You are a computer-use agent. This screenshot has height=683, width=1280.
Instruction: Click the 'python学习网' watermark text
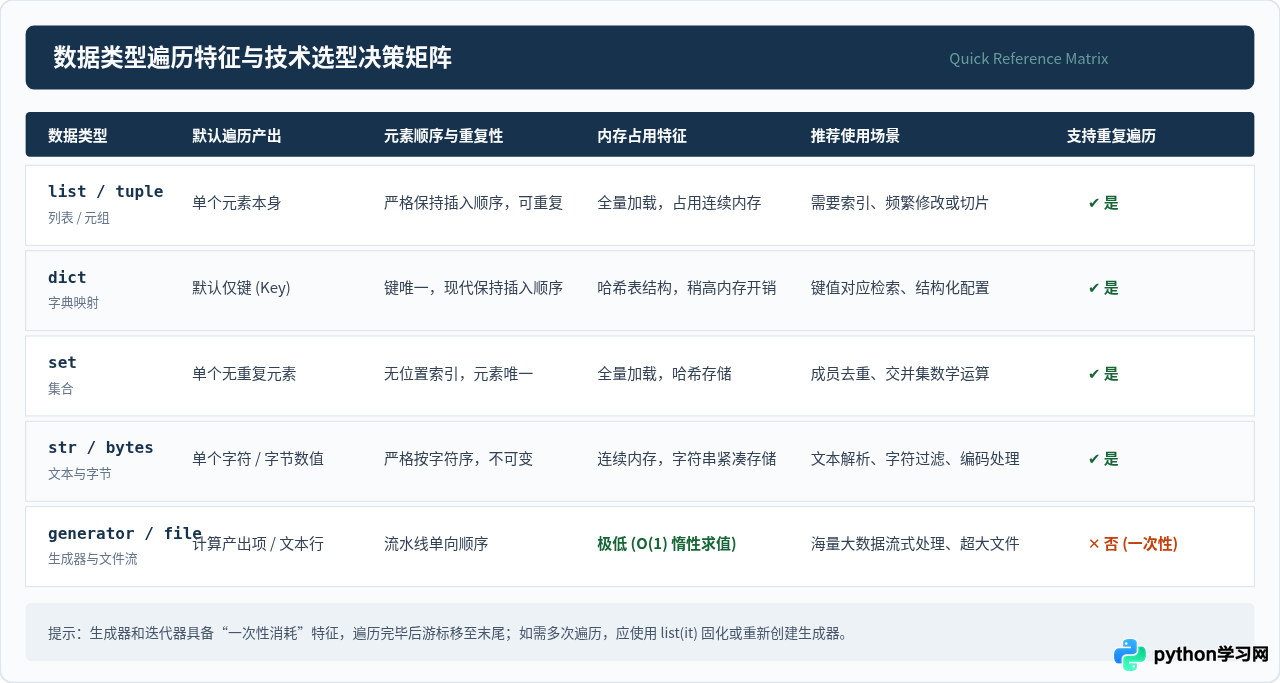1211,655
